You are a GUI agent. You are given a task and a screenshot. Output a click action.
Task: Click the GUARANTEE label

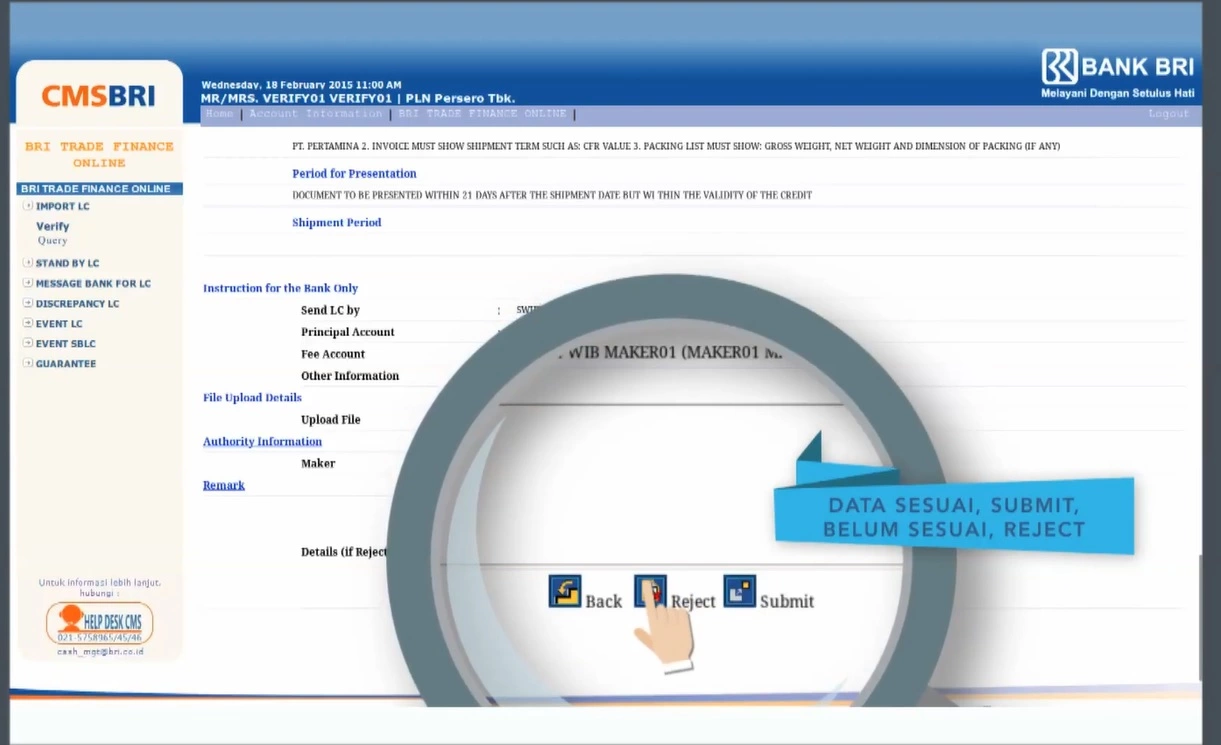66,363
